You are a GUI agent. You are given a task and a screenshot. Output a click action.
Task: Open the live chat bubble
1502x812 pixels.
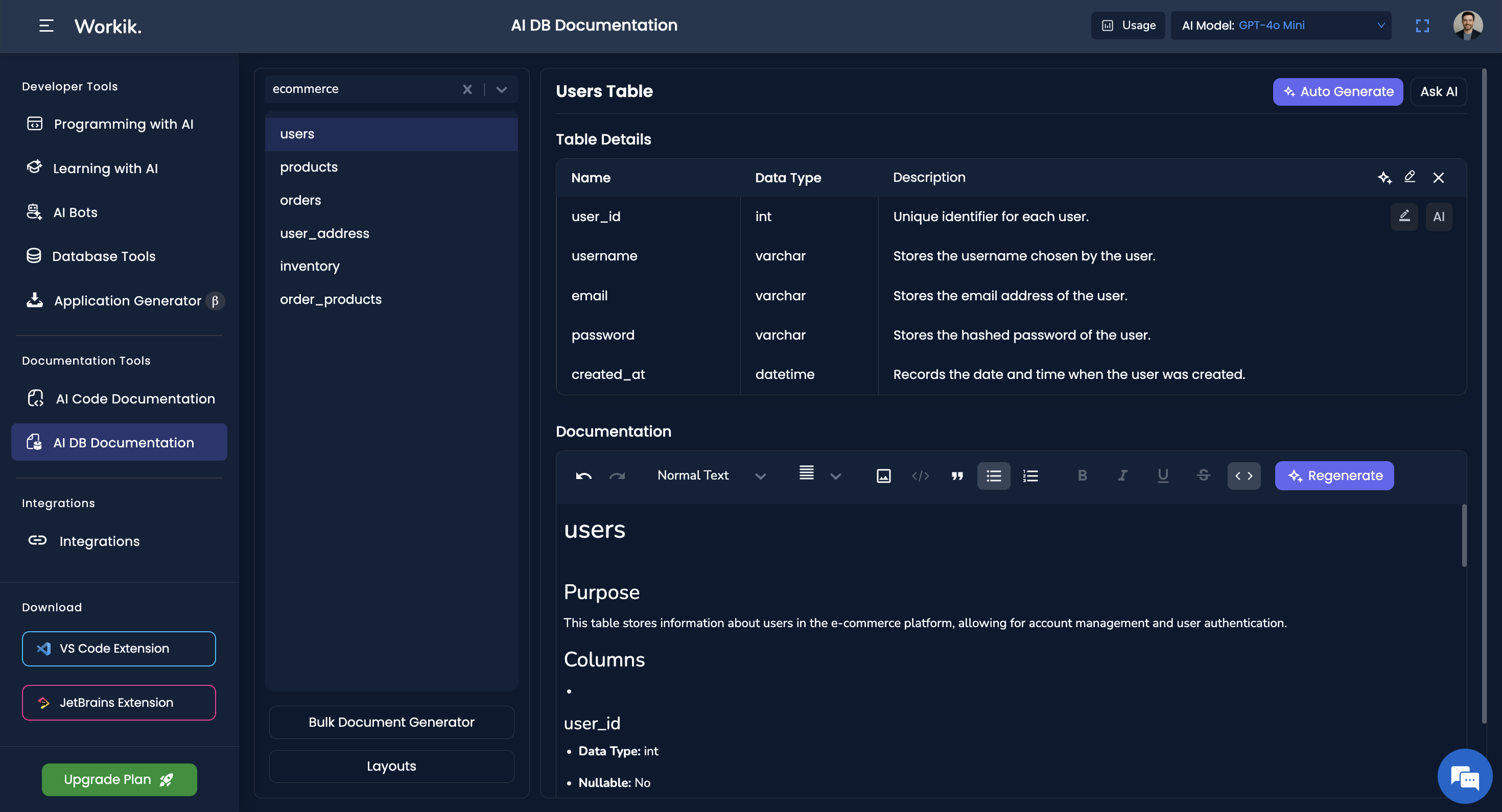click(x=1465, y=776)
